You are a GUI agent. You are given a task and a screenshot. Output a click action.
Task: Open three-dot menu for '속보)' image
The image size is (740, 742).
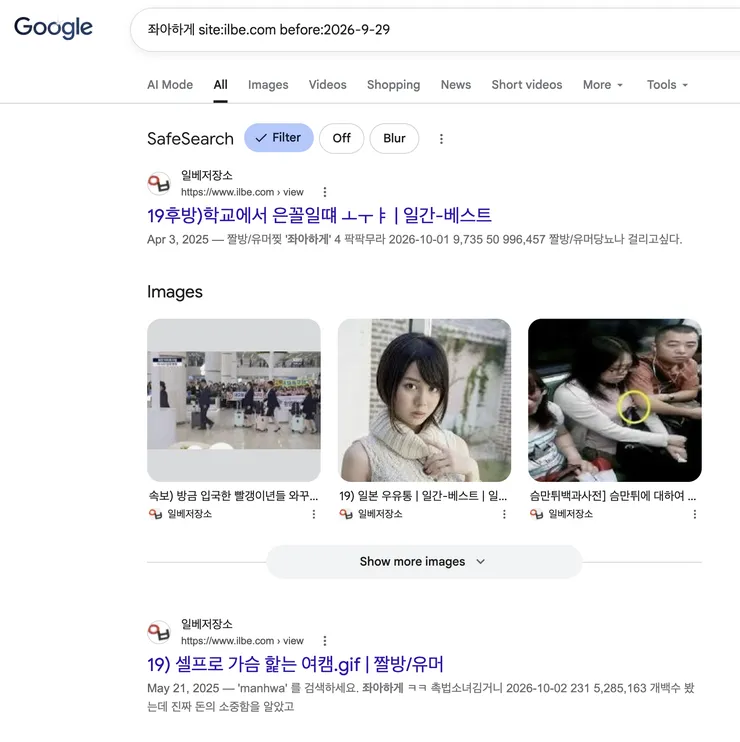point(314,514)
